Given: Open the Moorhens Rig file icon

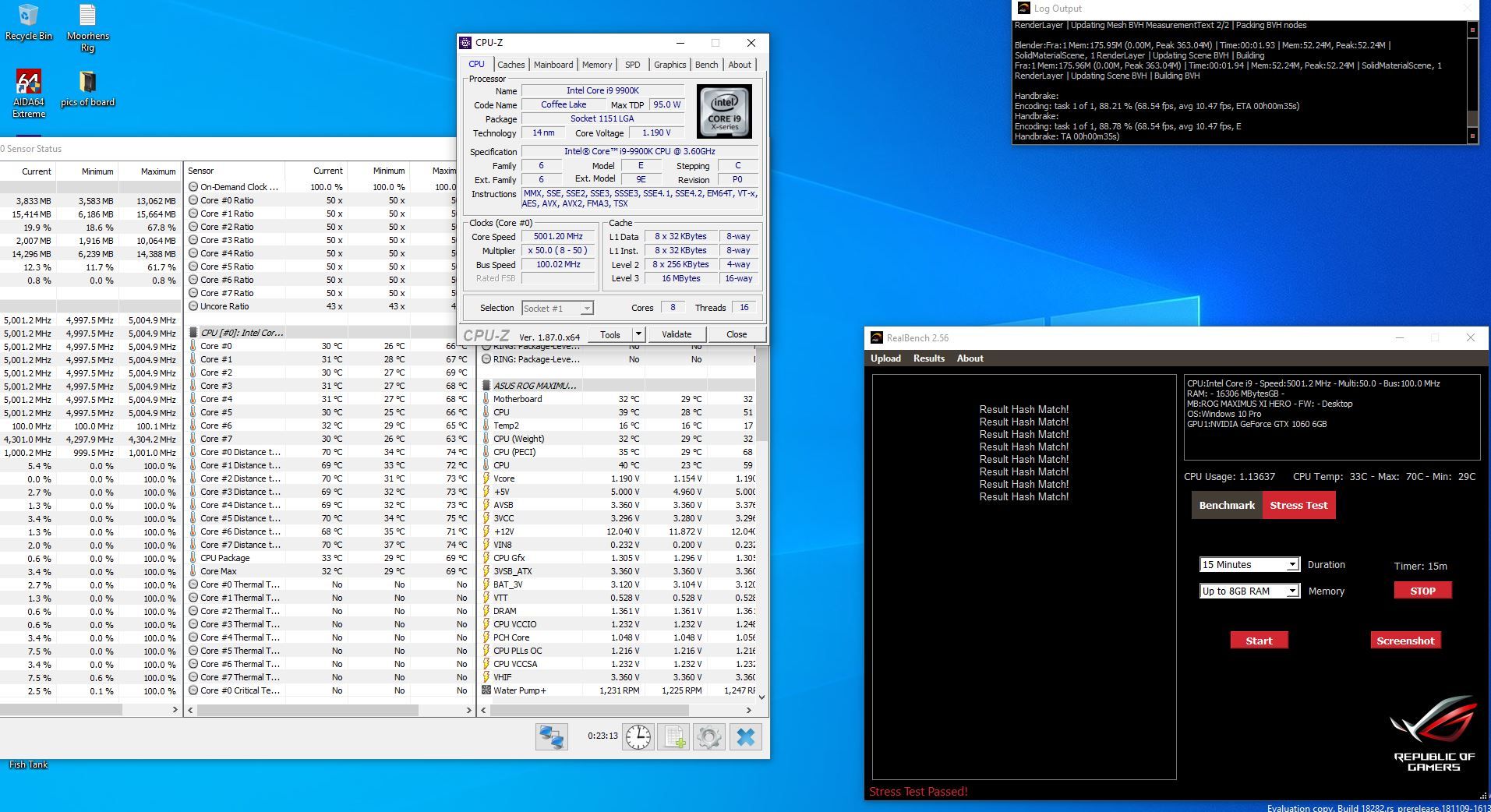Looking at the screenshot, I should pos(88,28).
